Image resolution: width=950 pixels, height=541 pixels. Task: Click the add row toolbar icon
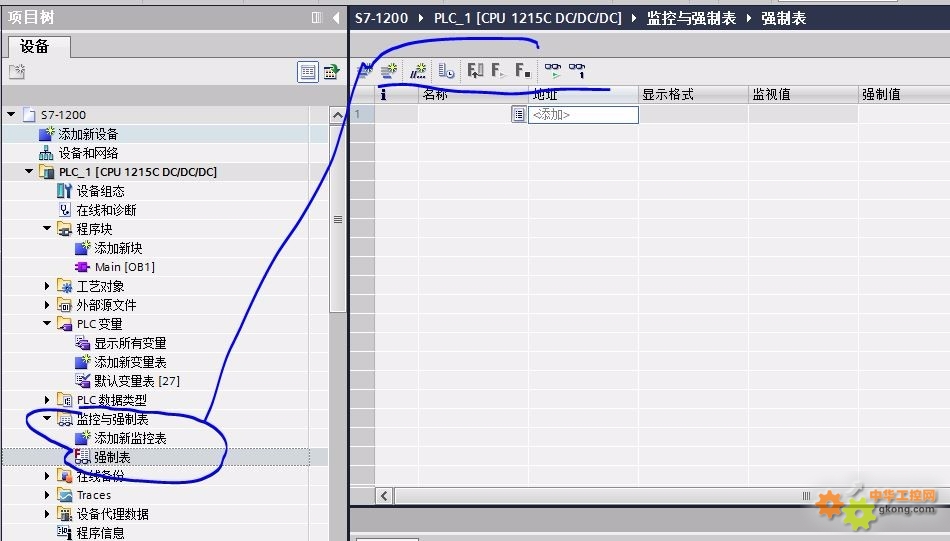pyautogui.click(x=389, y=71)
